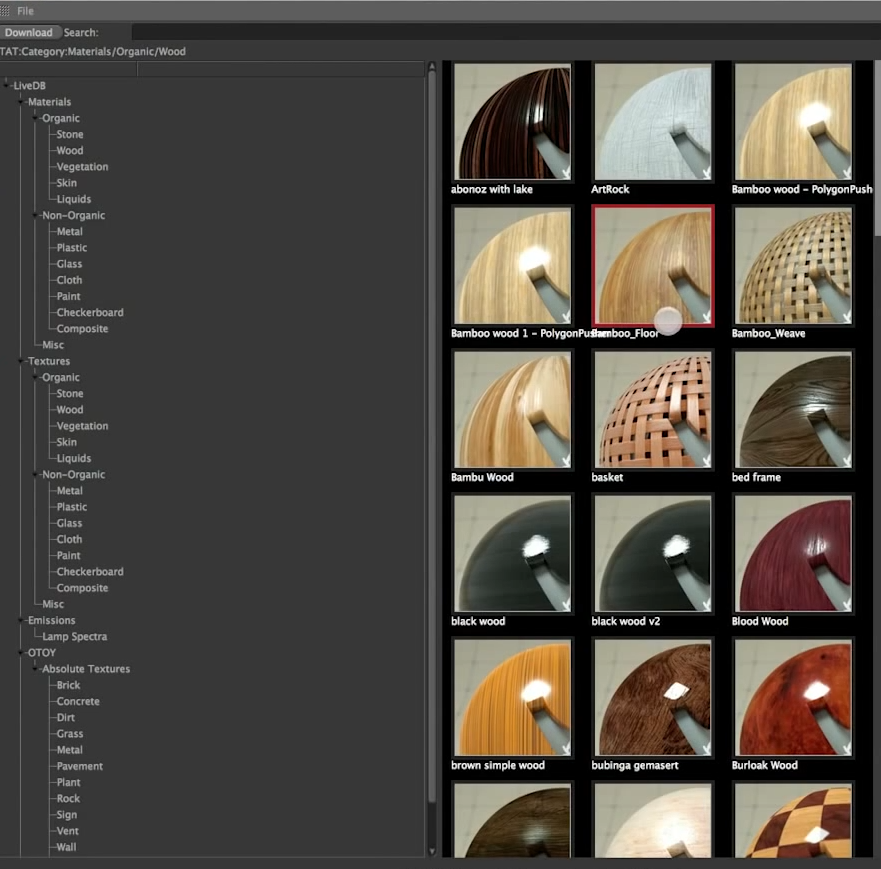Select Rock under Absolute Textures
The height and width of the screenshot is (869, 881).
(x=68, y=798)
